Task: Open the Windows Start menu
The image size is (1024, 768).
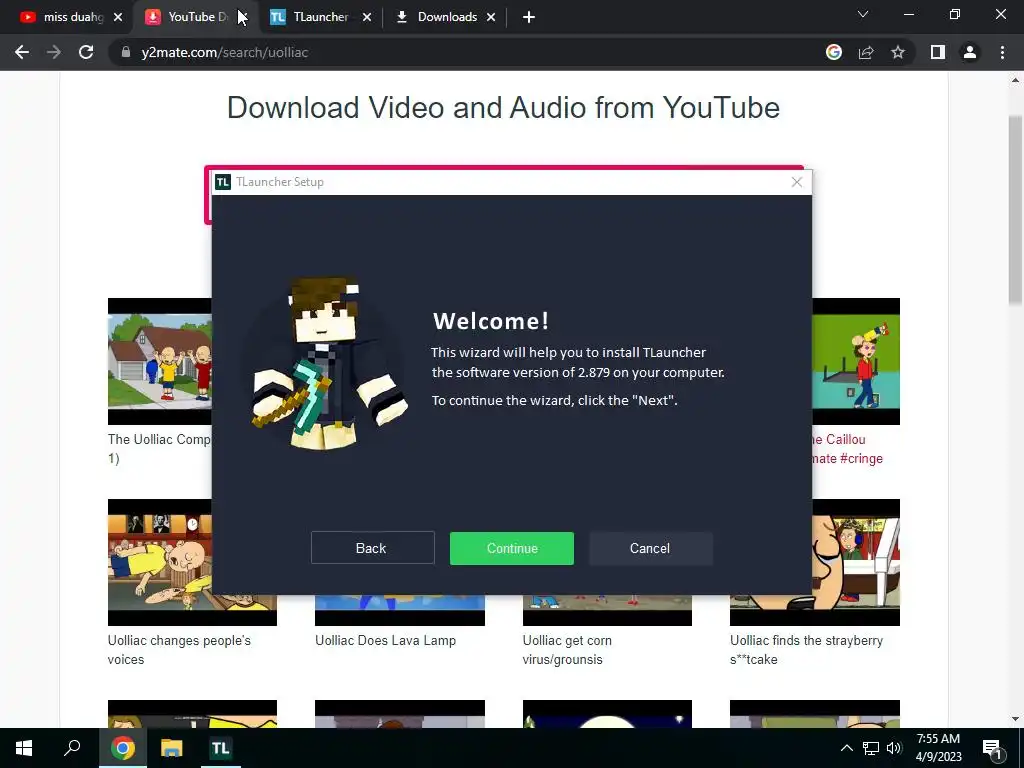Action: [24, 748]
